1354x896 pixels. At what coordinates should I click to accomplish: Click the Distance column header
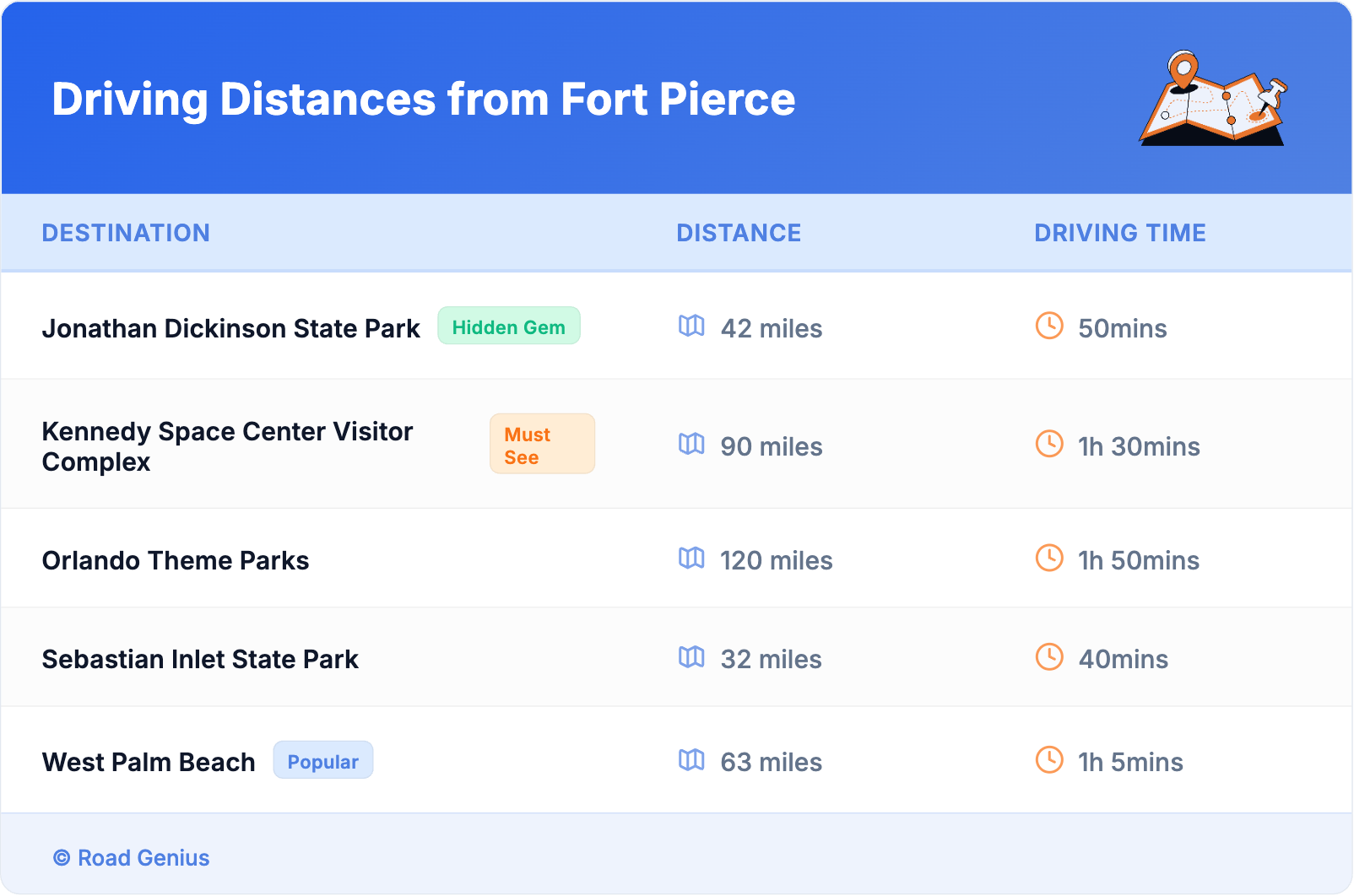(739, 233)
